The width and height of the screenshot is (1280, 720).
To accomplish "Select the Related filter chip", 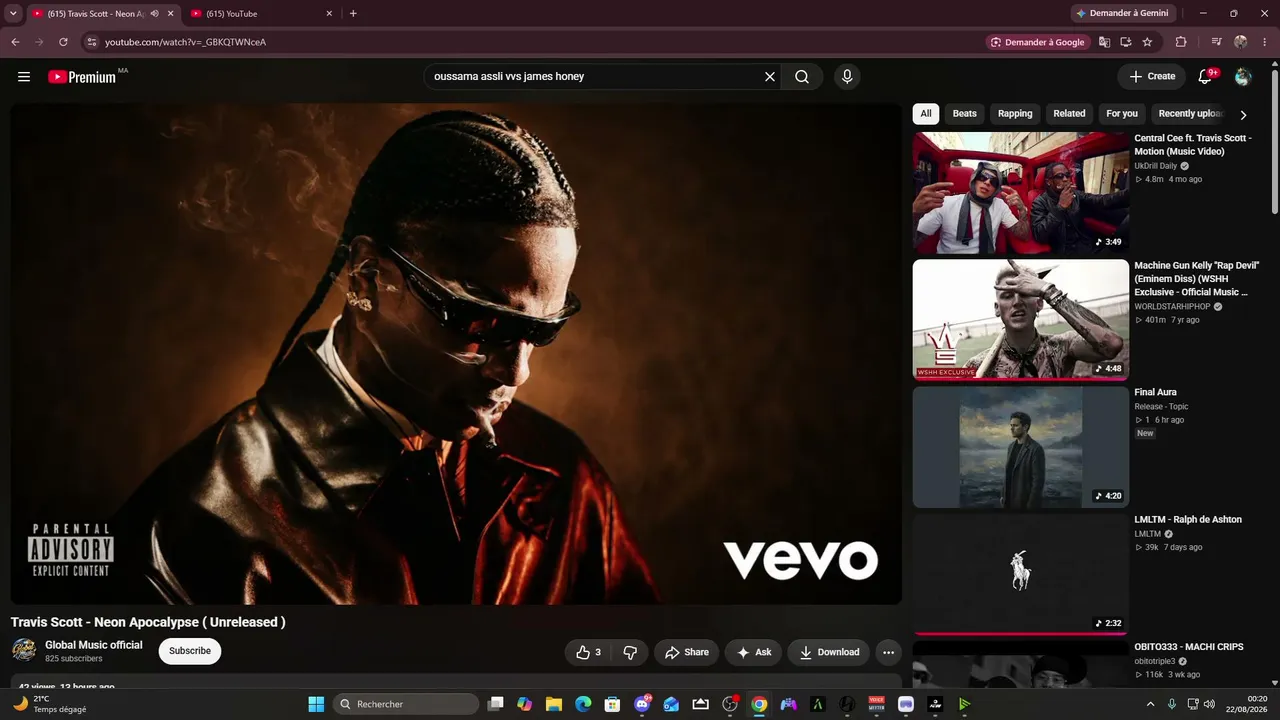I will coord(1069,114).
